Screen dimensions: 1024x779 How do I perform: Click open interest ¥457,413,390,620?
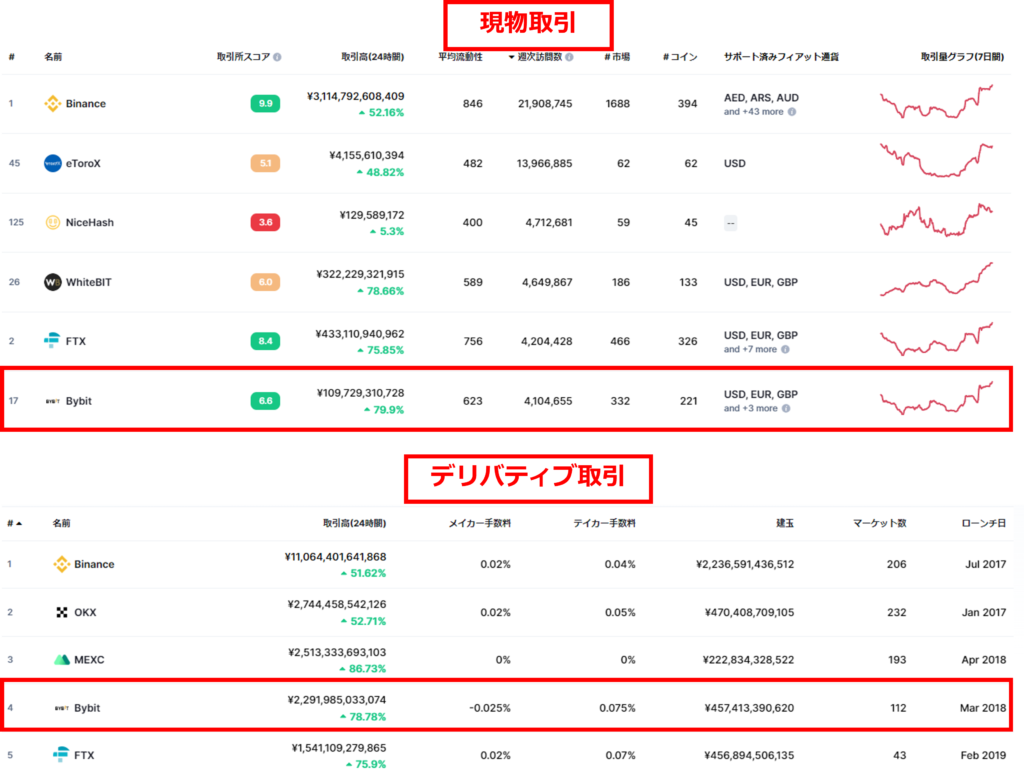coord(749,708)
